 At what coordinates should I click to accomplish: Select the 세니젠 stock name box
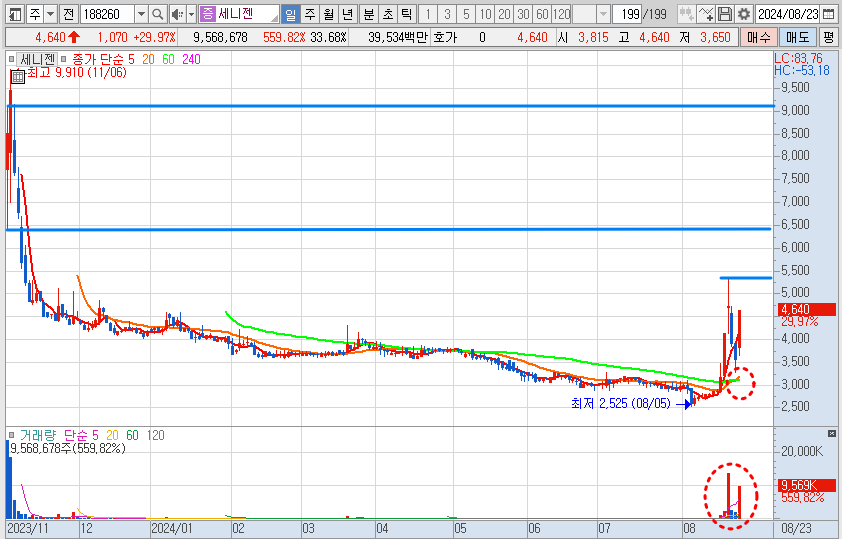point(239,14)
